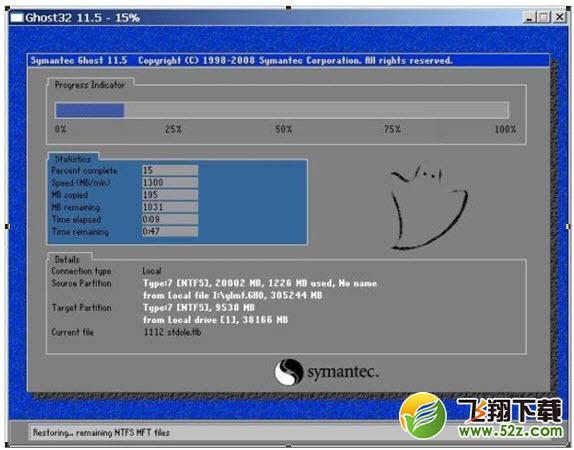
Task: Click the from Local file I:\ylmf.GHO line
Action: click(x=232, y=295)
